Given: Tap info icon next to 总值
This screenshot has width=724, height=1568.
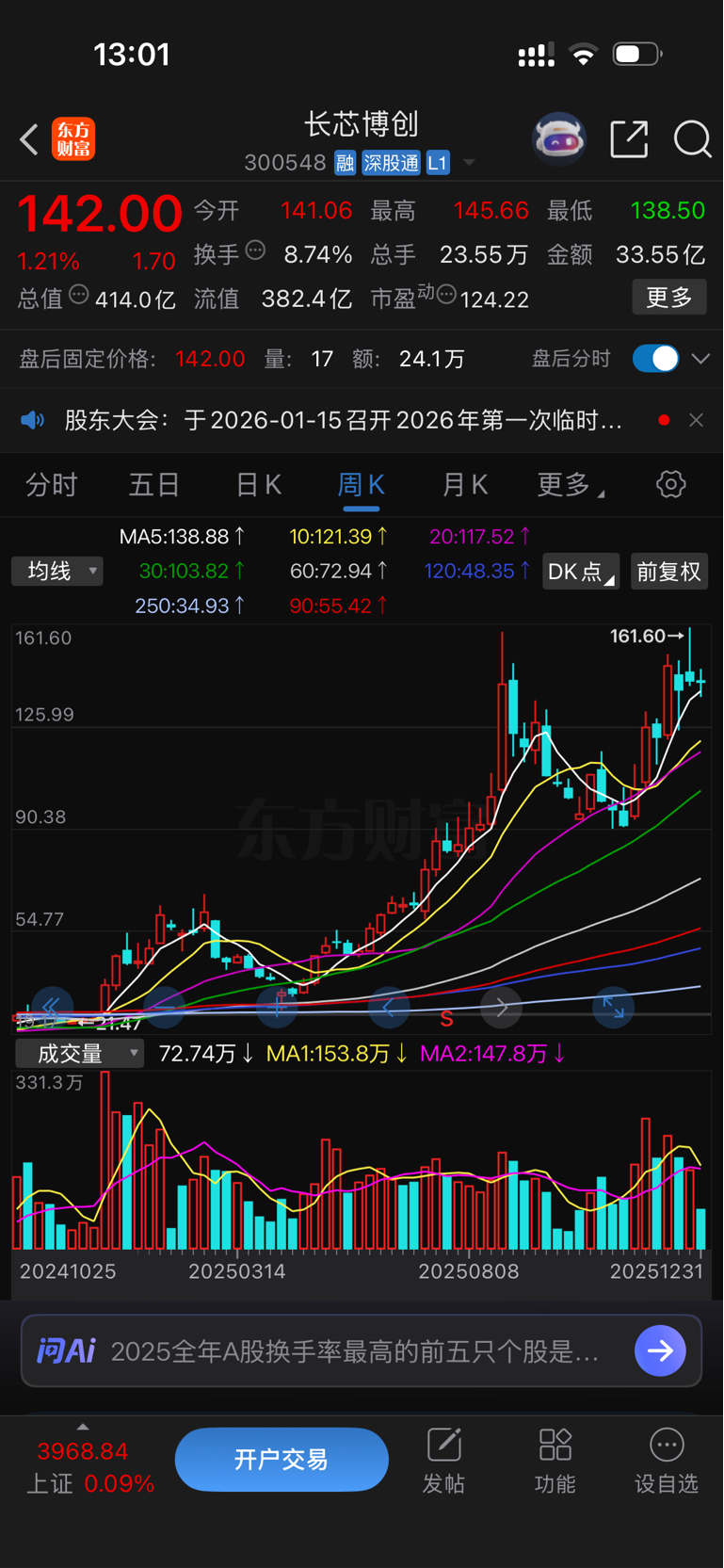Looking at the screenshot, I should pos(79,295).
